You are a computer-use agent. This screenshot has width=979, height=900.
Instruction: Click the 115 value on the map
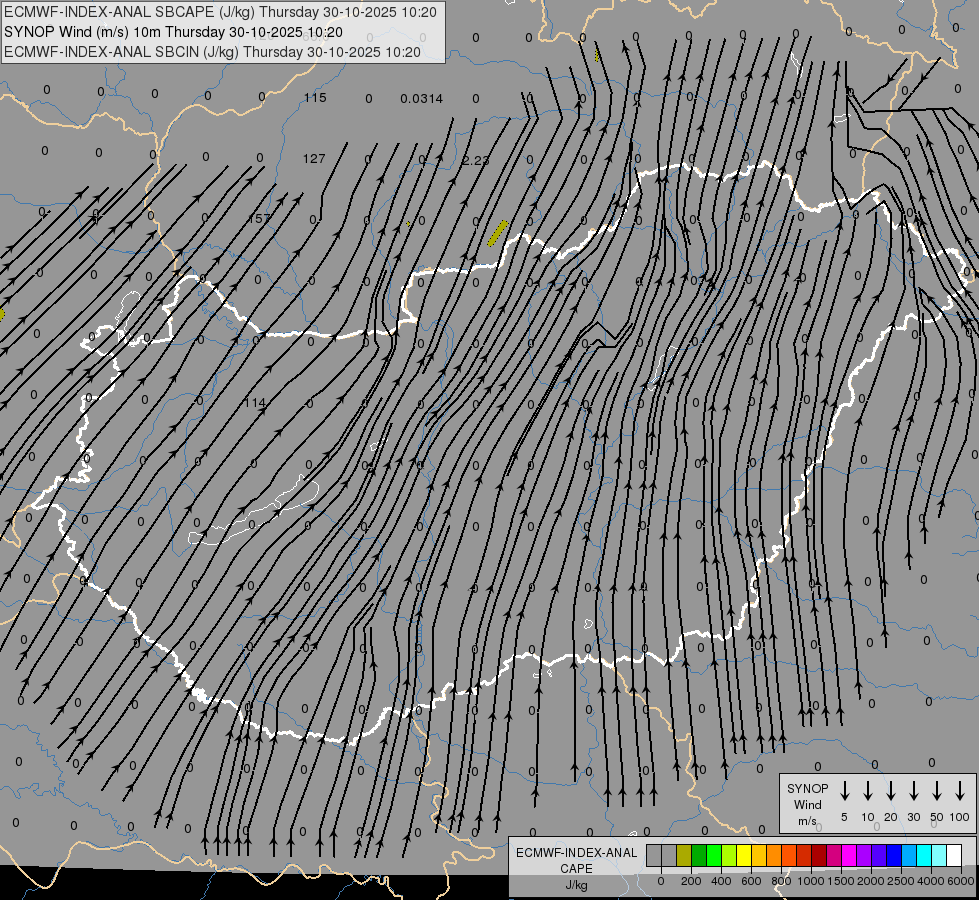tap(315, 97)
